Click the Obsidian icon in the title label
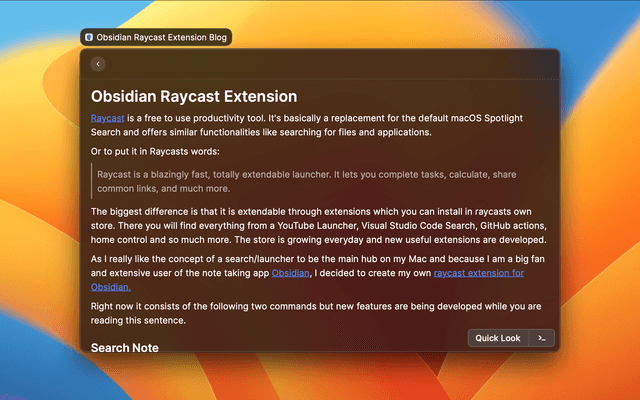The image size is (640, 400). coord(89,38)
